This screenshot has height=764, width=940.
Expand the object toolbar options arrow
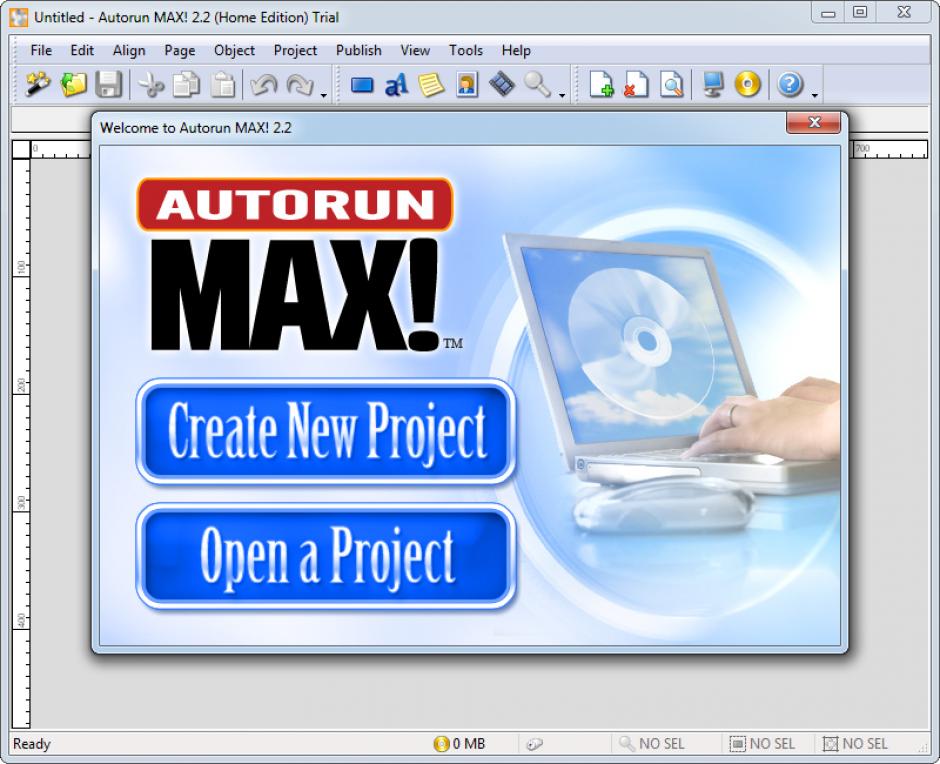click(x=562, y=95)
